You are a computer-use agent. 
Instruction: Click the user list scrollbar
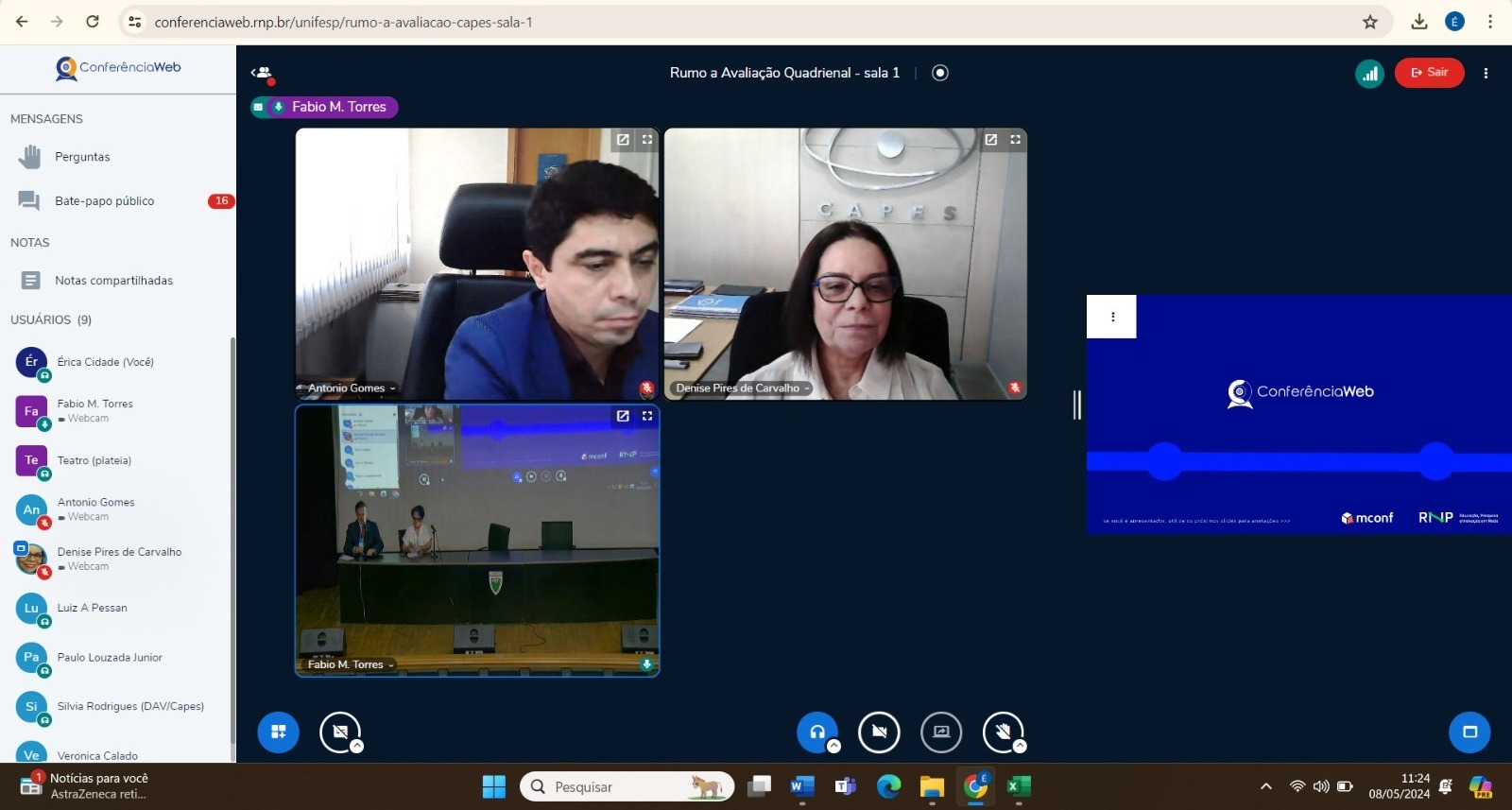[x=232, y=539]
